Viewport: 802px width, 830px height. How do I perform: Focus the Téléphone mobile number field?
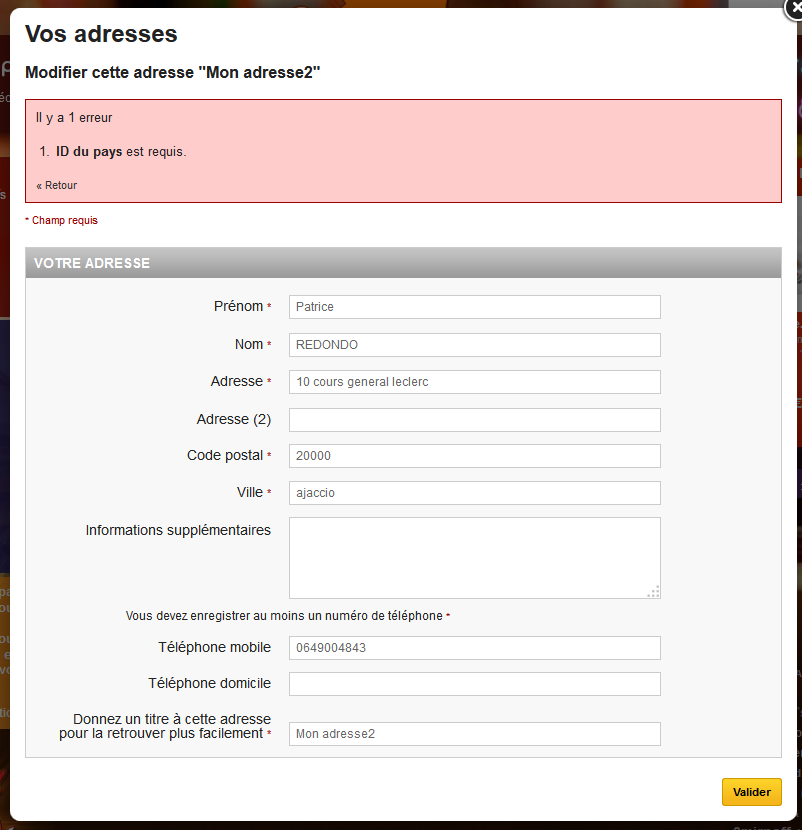coord(474,648)
